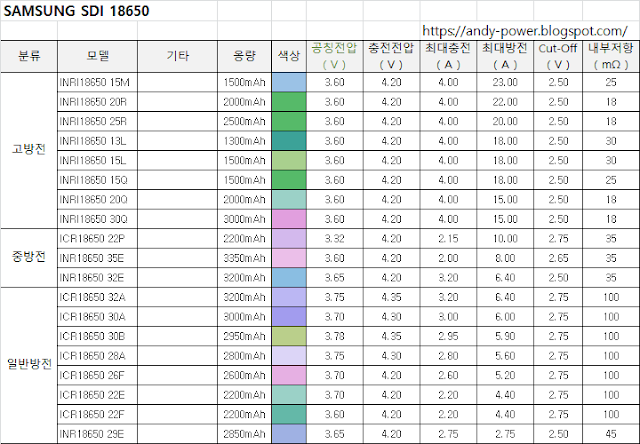Open the andy-power.blogspot.com link
Viewport: 640px width, 444px height.
[524, 31]
